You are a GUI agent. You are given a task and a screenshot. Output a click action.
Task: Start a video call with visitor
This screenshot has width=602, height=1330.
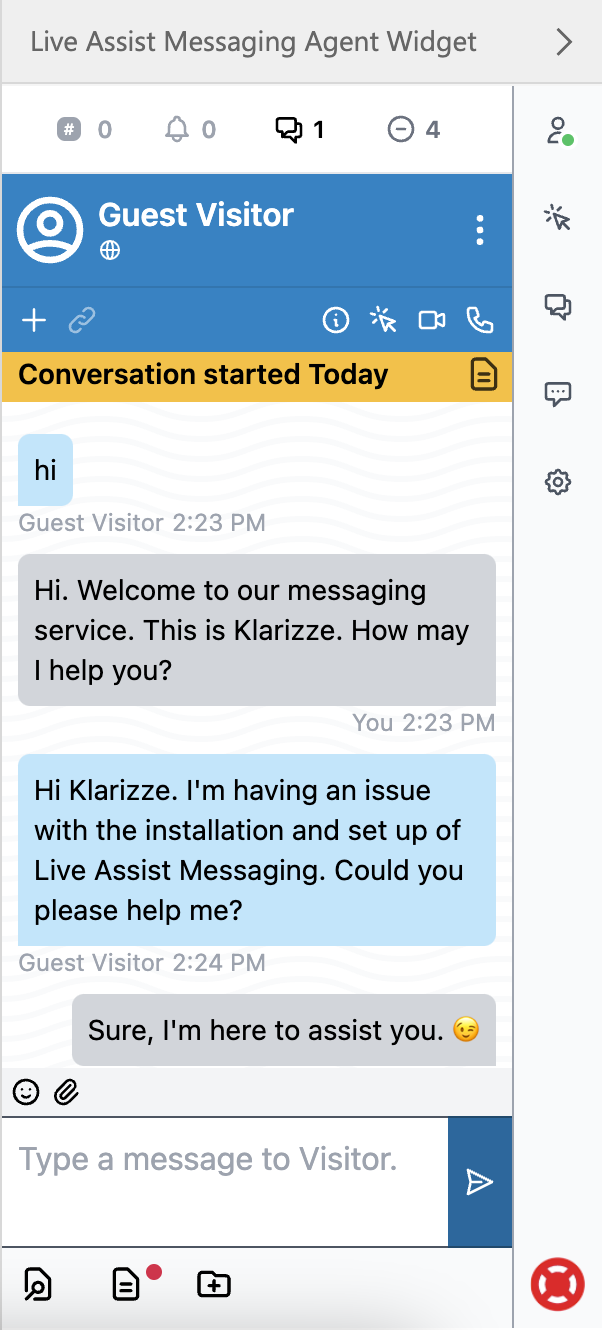[432, 320]
